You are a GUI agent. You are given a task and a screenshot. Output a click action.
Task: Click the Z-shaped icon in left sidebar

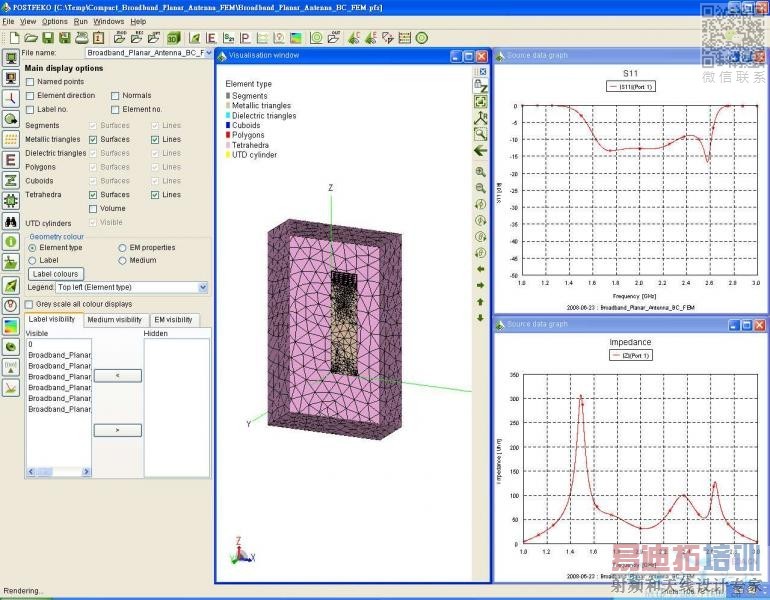pyautogui.click(x=11, y=180)
